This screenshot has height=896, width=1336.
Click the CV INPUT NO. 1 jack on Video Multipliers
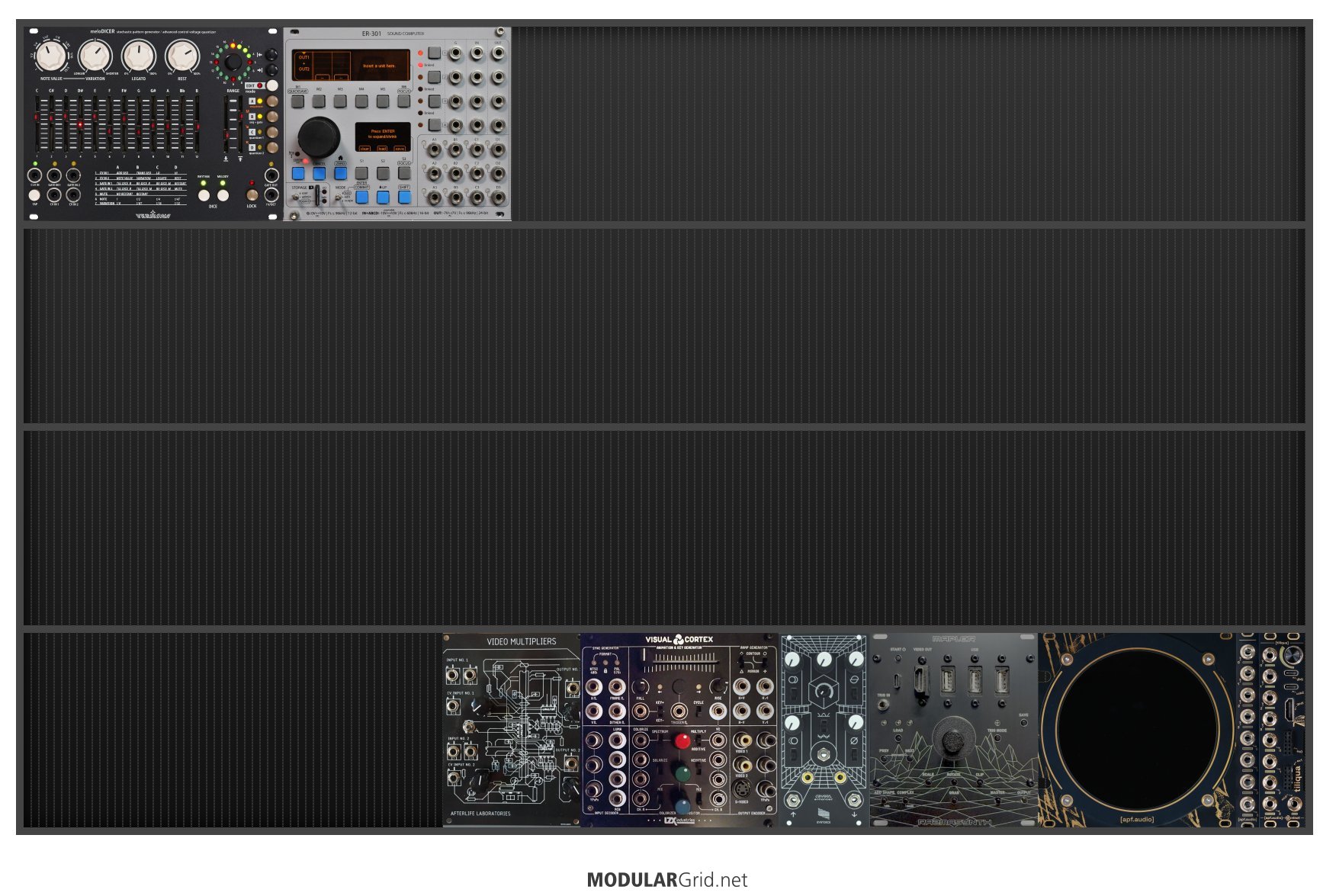pos(454,707)
